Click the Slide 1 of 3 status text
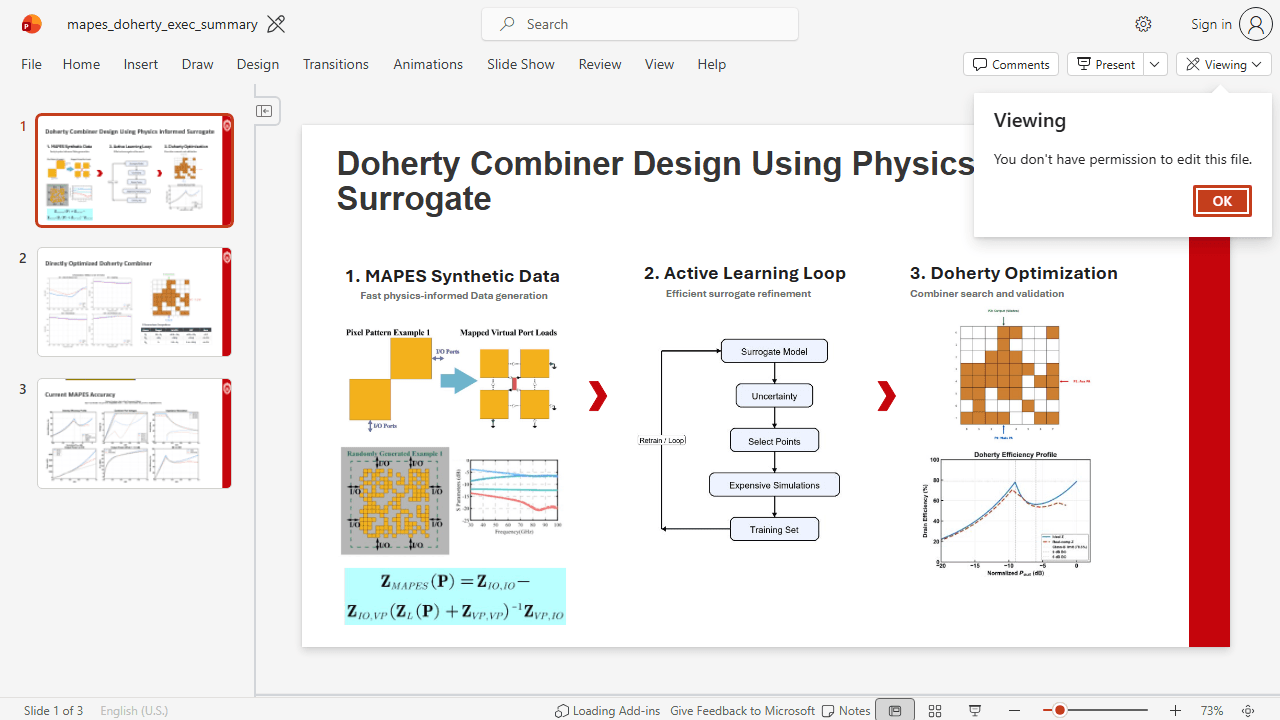This screenshot has height=720, width=1280. pyautogui.click(x=53, y=710)
